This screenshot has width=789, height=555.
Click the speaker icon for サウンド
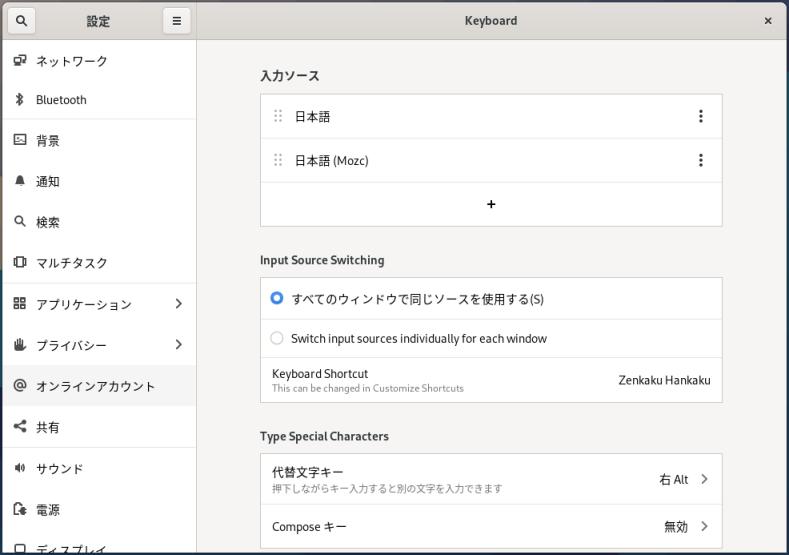click(20, 468)
